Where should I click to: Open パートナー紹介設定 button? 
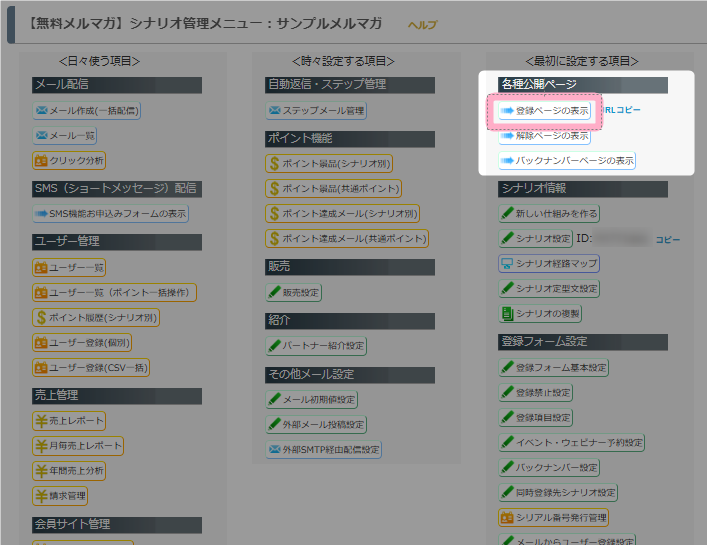316,346
